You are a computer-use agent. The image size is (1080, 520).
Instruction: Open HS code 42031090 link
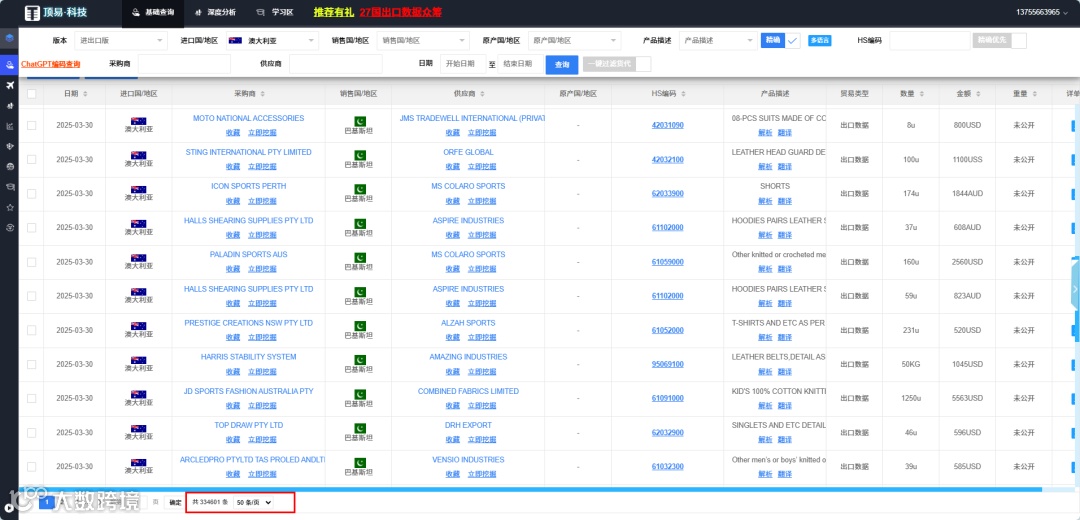tap(667, 125)
